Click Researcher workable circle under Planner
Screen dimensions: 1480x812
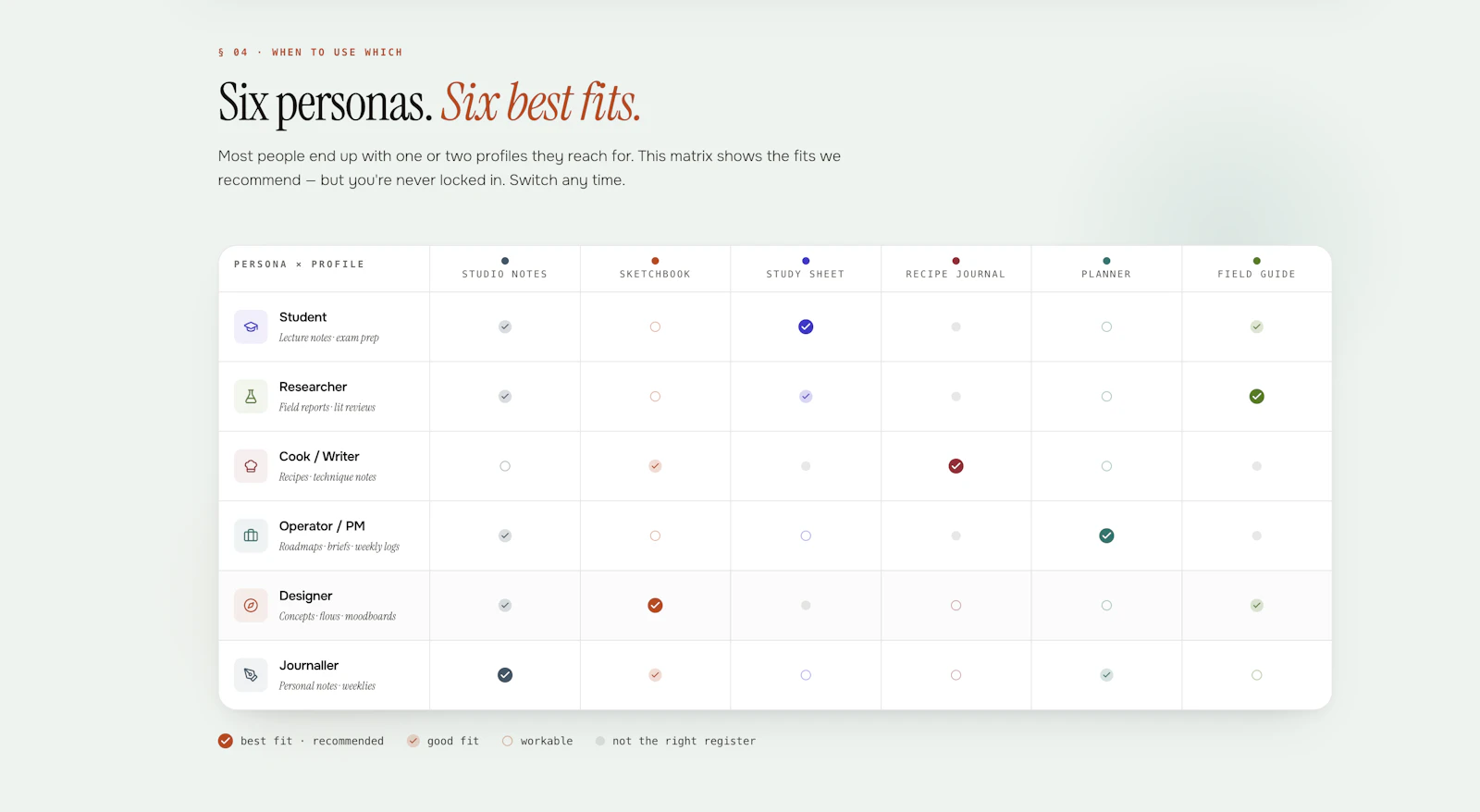tap(1106, 396)
